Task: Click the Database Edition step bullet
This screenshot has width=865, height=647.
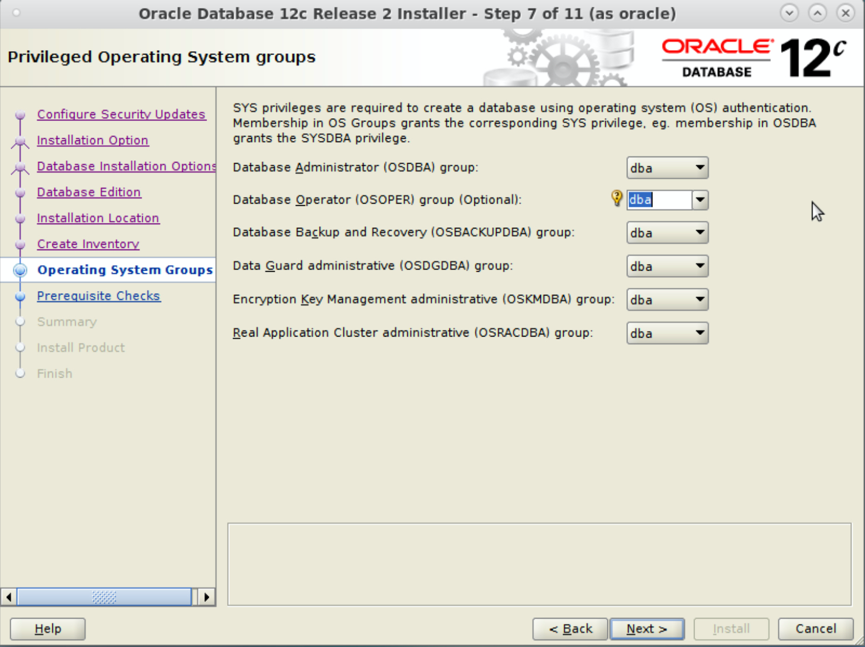Action: coord(20,193)
